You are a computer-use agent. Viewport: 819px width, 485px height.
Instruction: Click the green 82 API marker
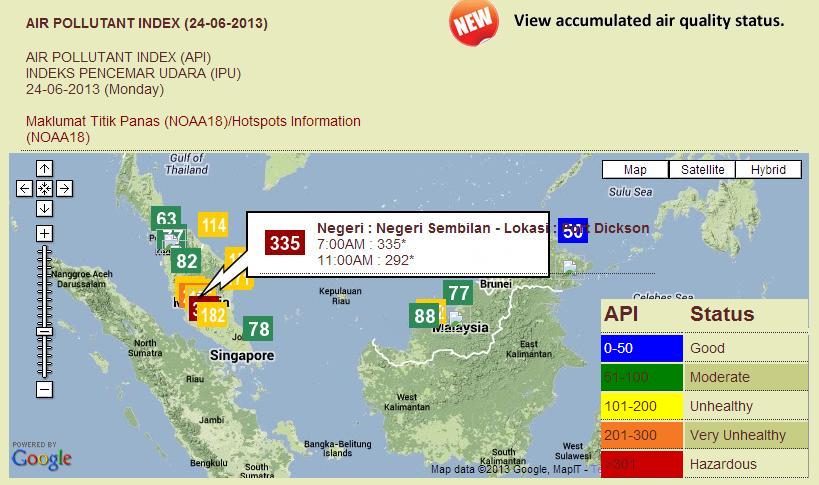tap(186, 261)
